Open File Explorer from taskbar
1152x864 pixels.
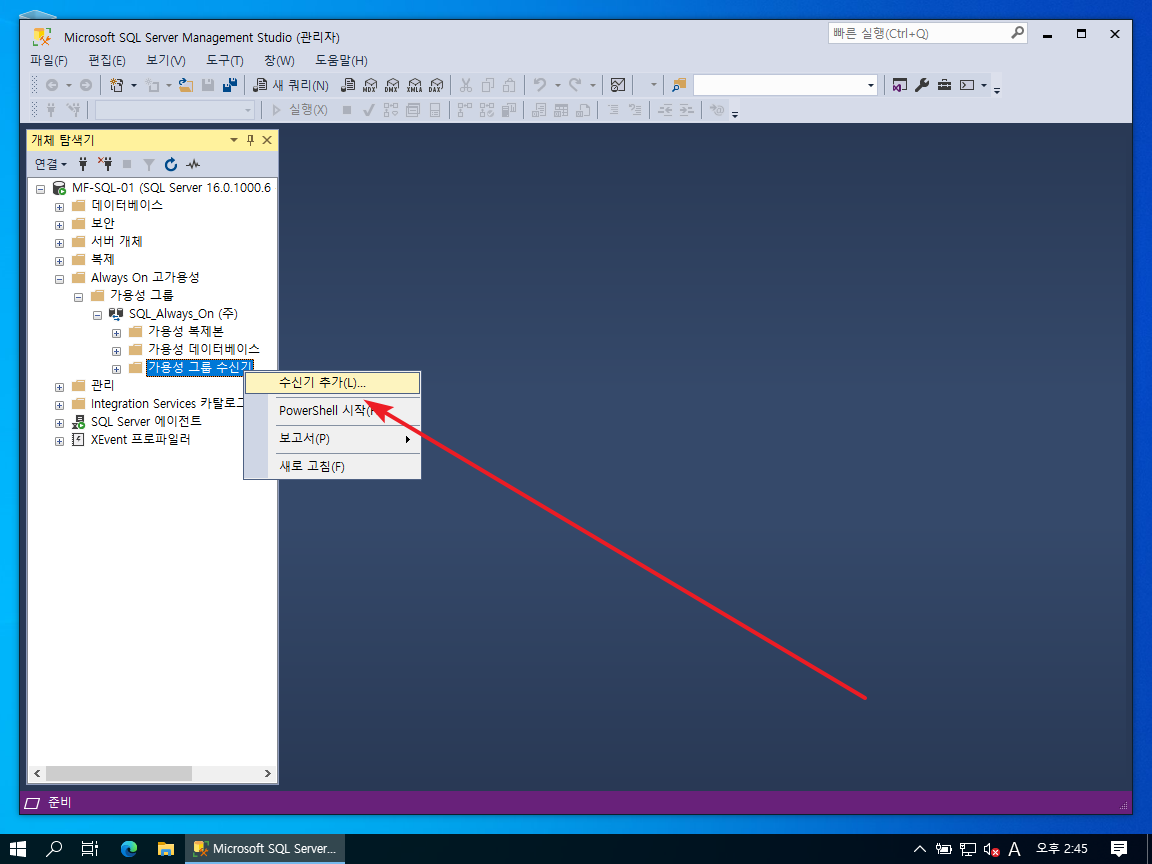click(166, 849)
